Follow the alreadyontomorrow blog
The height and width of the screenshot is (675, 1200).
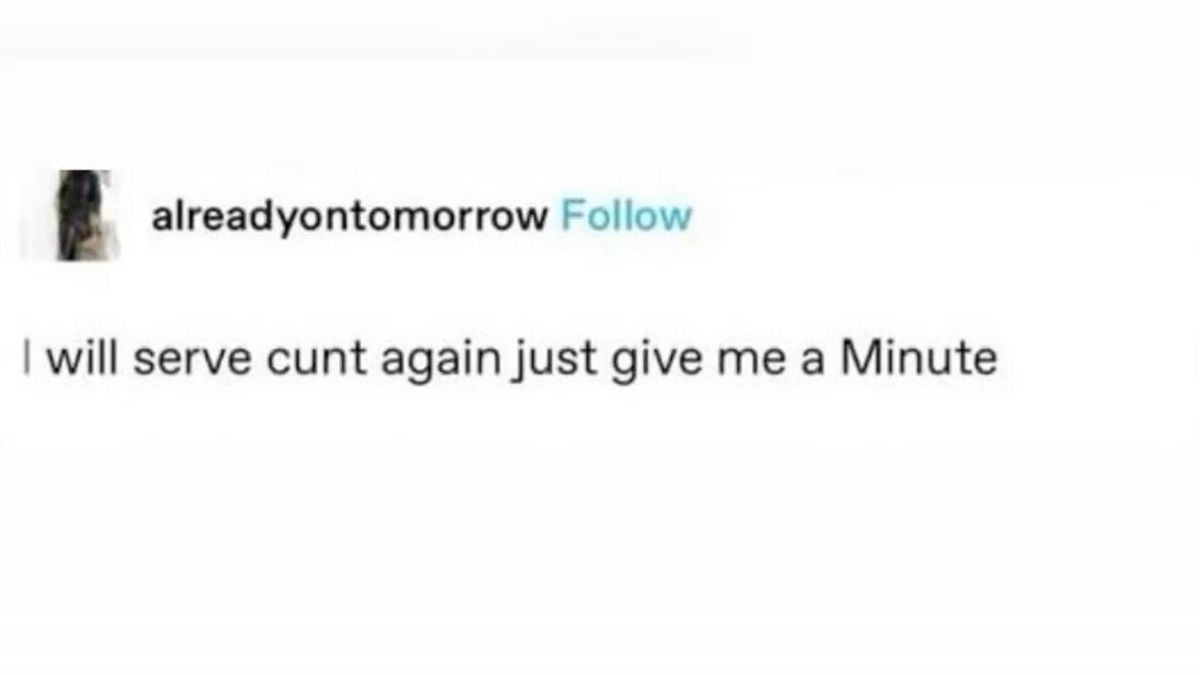(626, 214)
